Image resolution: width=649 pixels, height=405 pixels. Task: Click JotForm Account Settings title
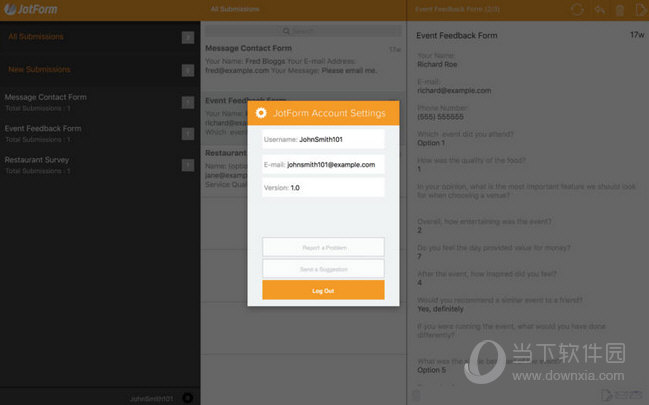329,113
